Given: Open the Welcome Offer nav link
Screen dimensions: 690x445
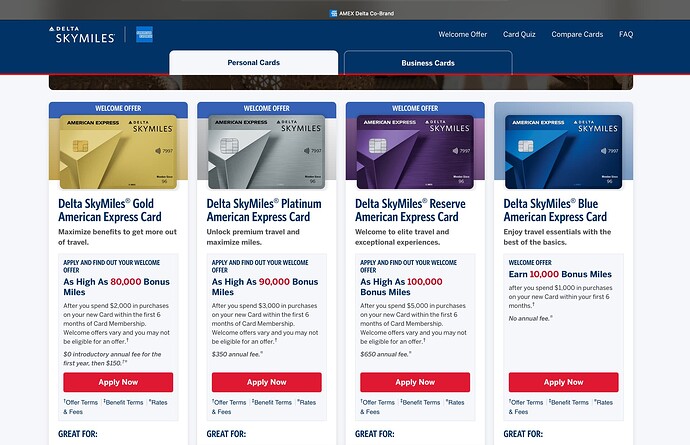Looking at the screenshot, I should (462, 34).
